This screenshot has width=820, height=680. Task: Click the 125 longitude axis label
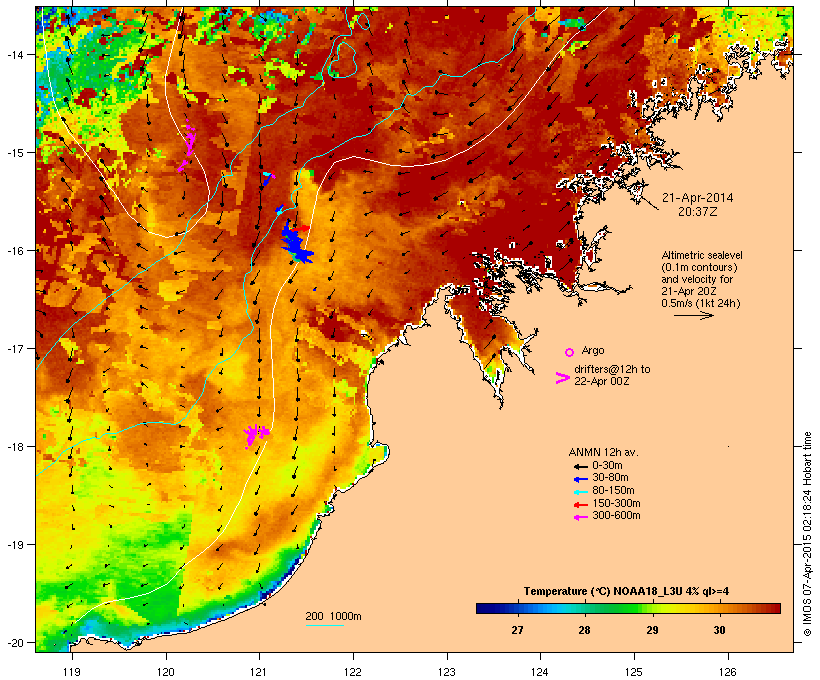[634, 672]
